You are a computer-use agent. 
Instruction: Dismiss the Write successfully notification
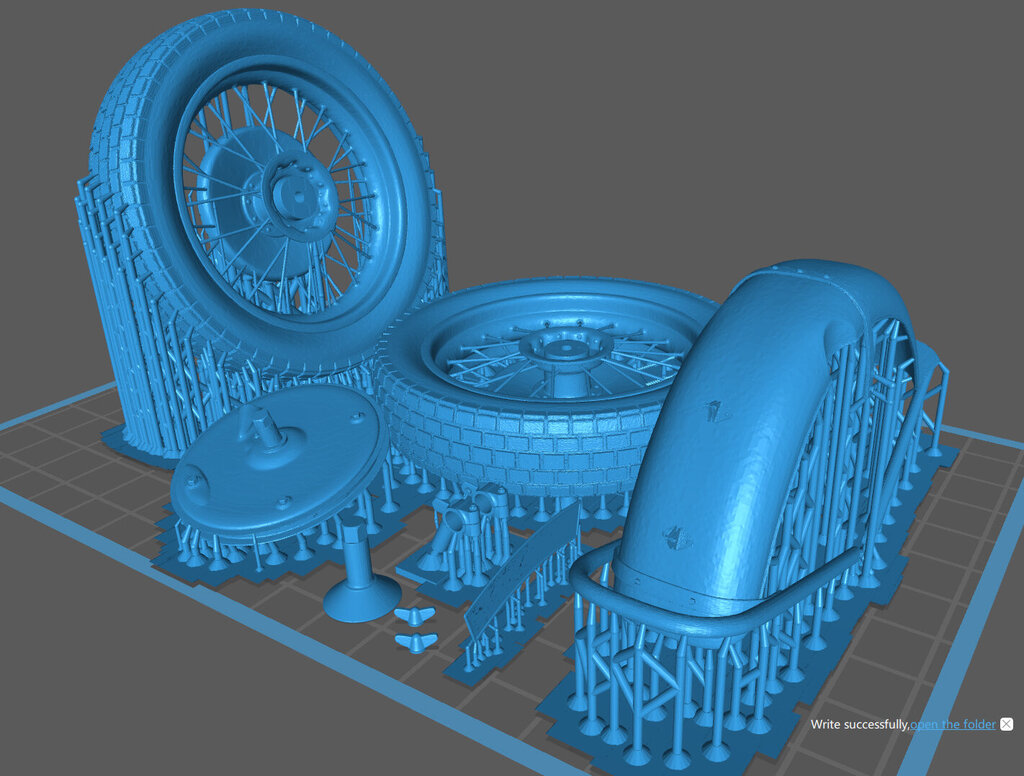(1007, 724)
